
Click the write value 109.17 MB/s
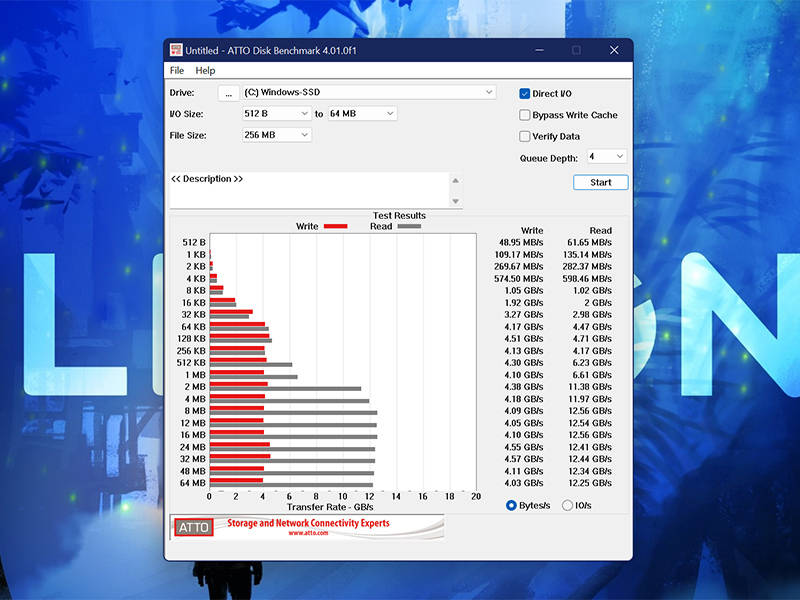519,255
